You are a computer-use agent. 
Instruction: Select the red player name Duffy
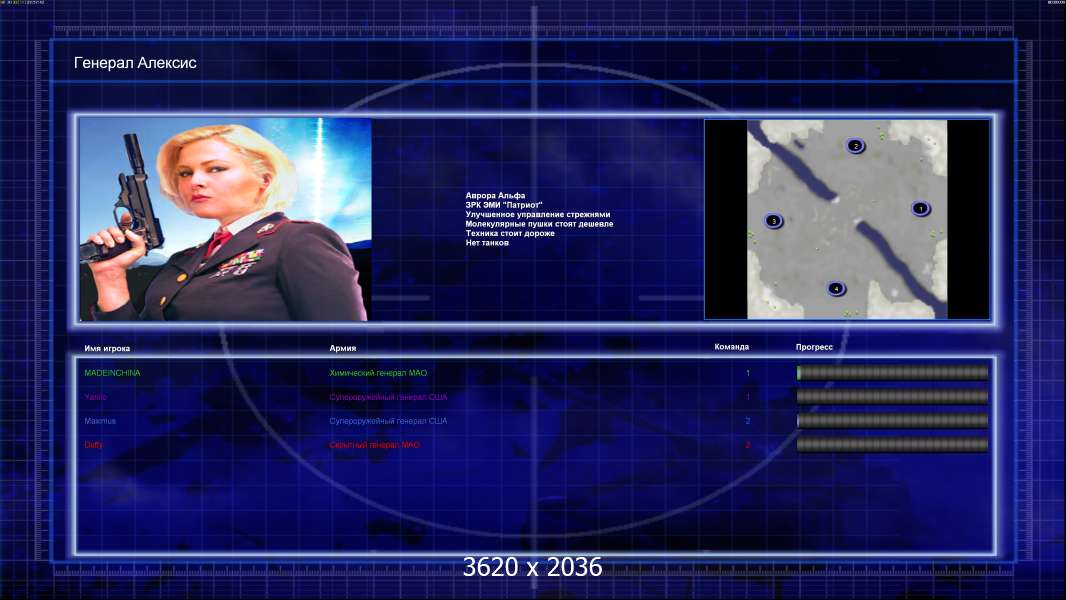[93, 445]
